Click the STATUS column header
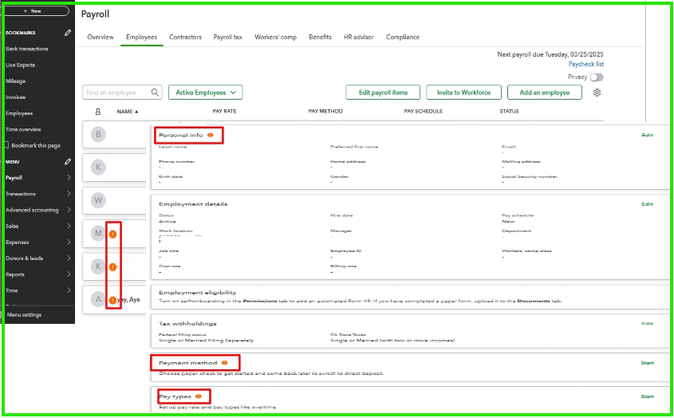Viewport: 674px width, 418px height. (x=509, y=111)
